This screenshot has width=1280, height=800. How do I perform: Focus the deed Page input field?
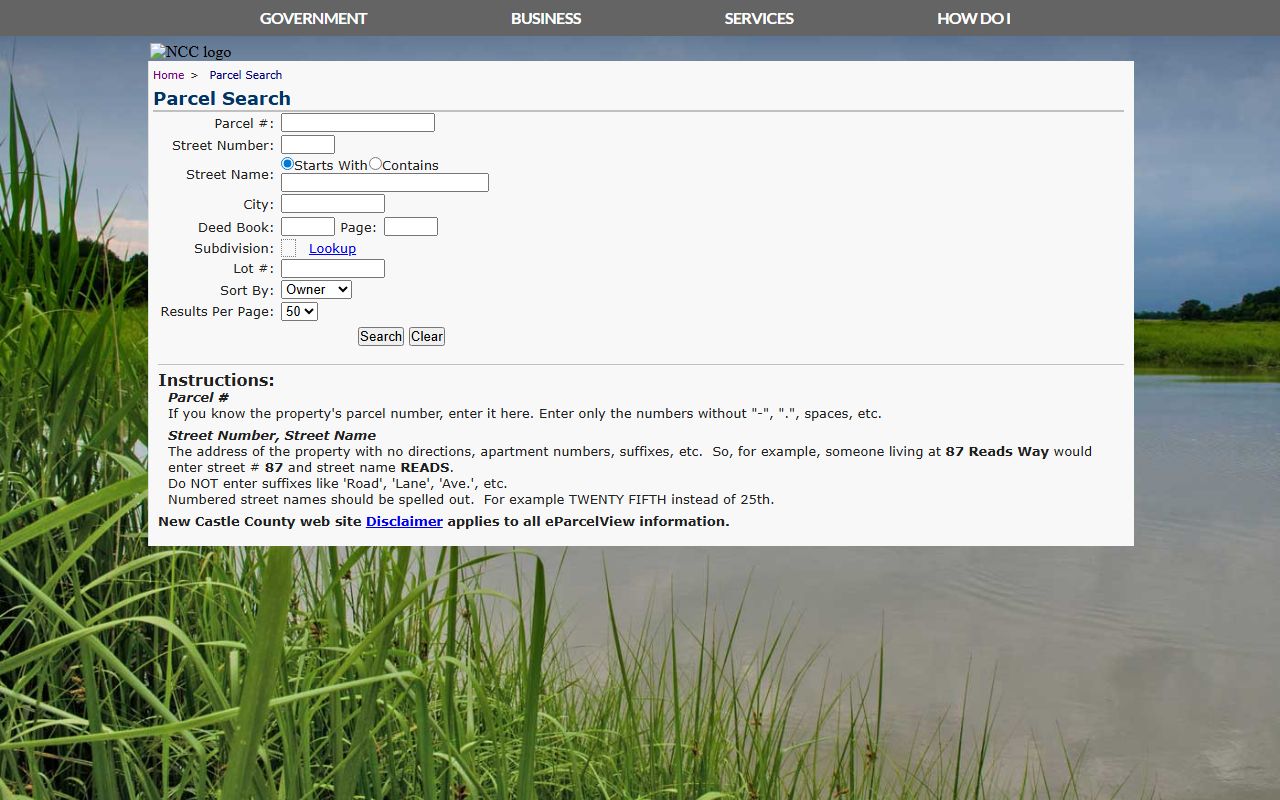(411, 227)
